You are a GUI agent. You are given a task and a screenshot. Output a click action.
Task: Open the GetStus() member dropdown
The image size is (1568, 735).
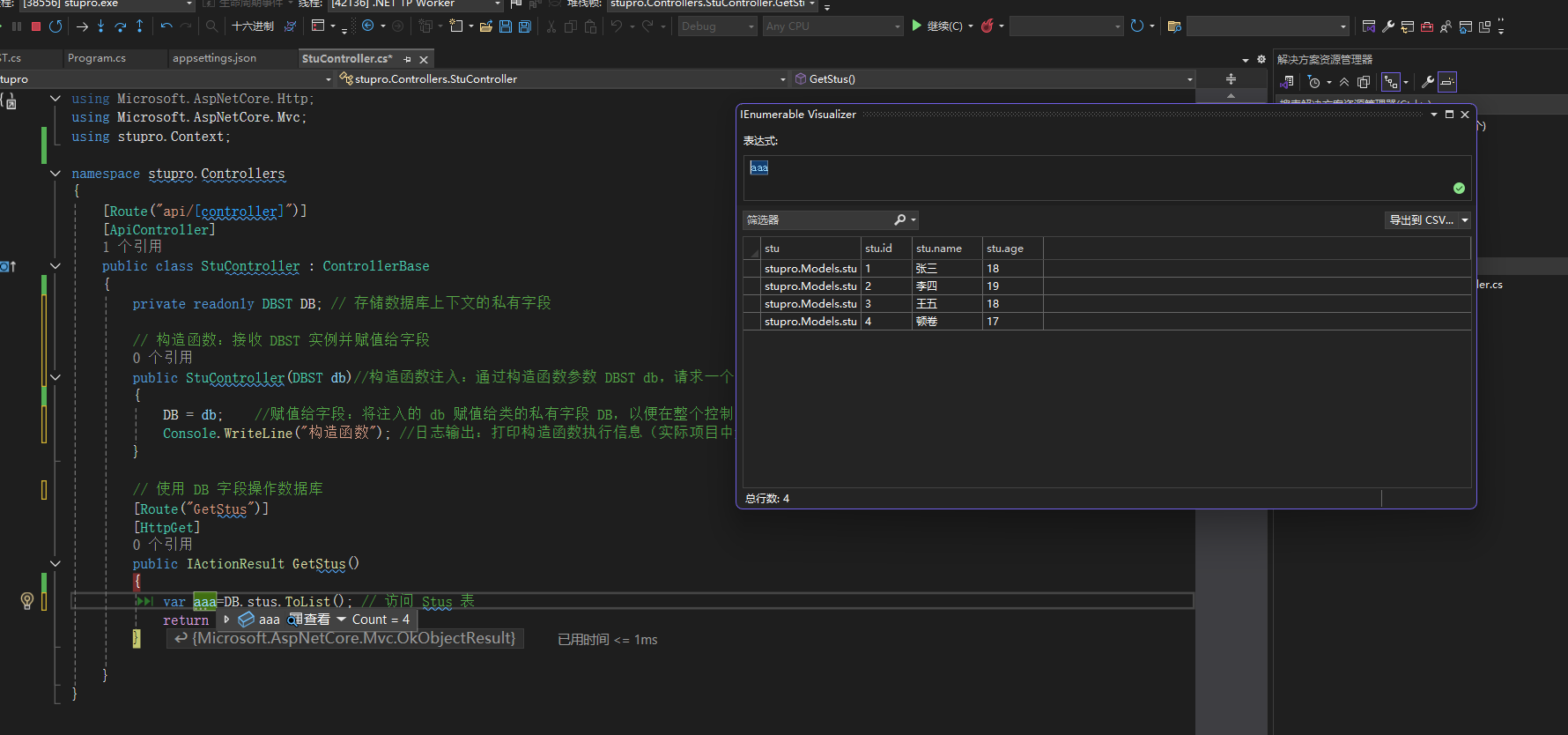point(994,79)
